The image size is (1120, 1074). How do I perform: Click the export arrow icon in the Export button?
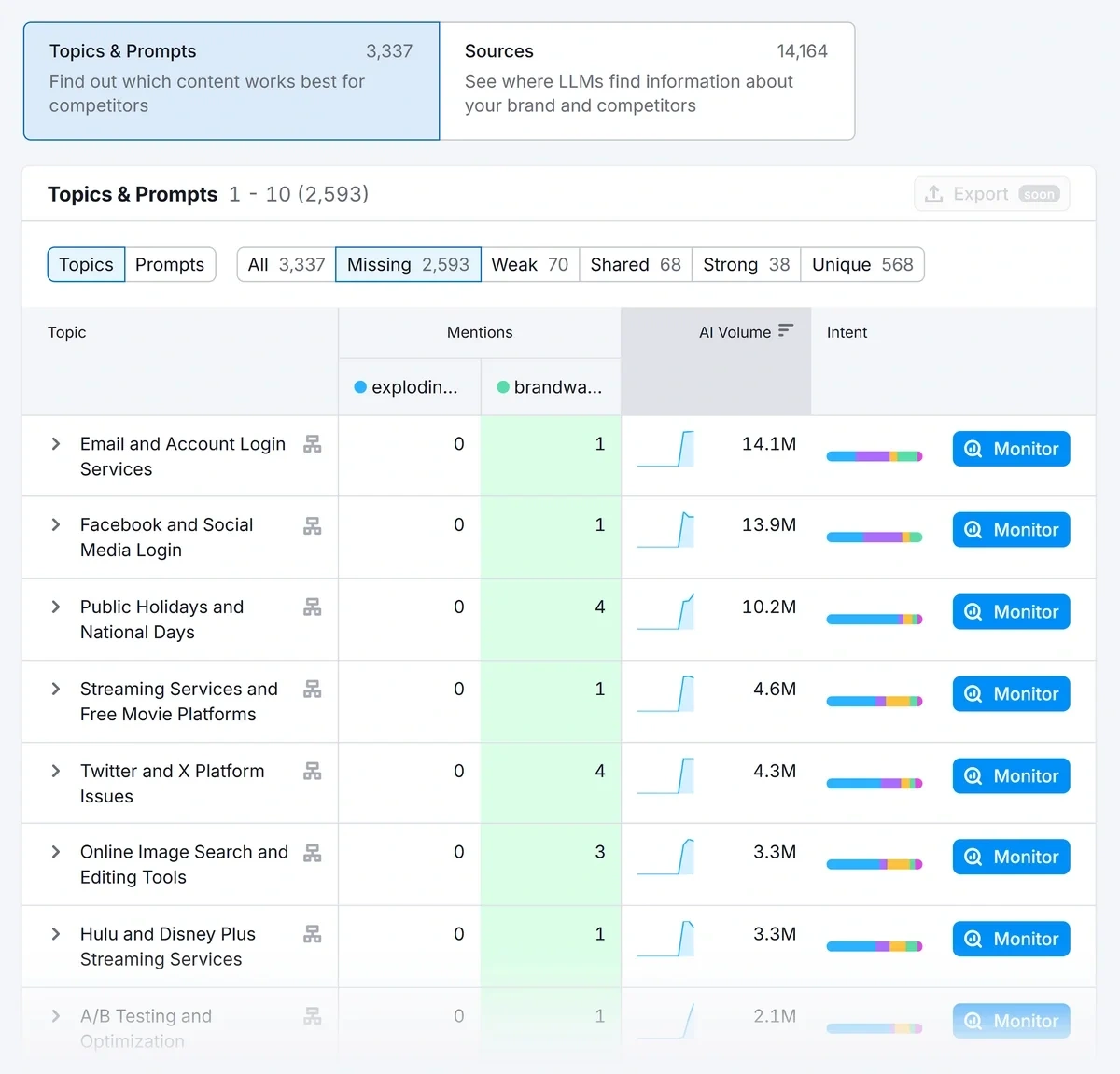pos(932,193)
